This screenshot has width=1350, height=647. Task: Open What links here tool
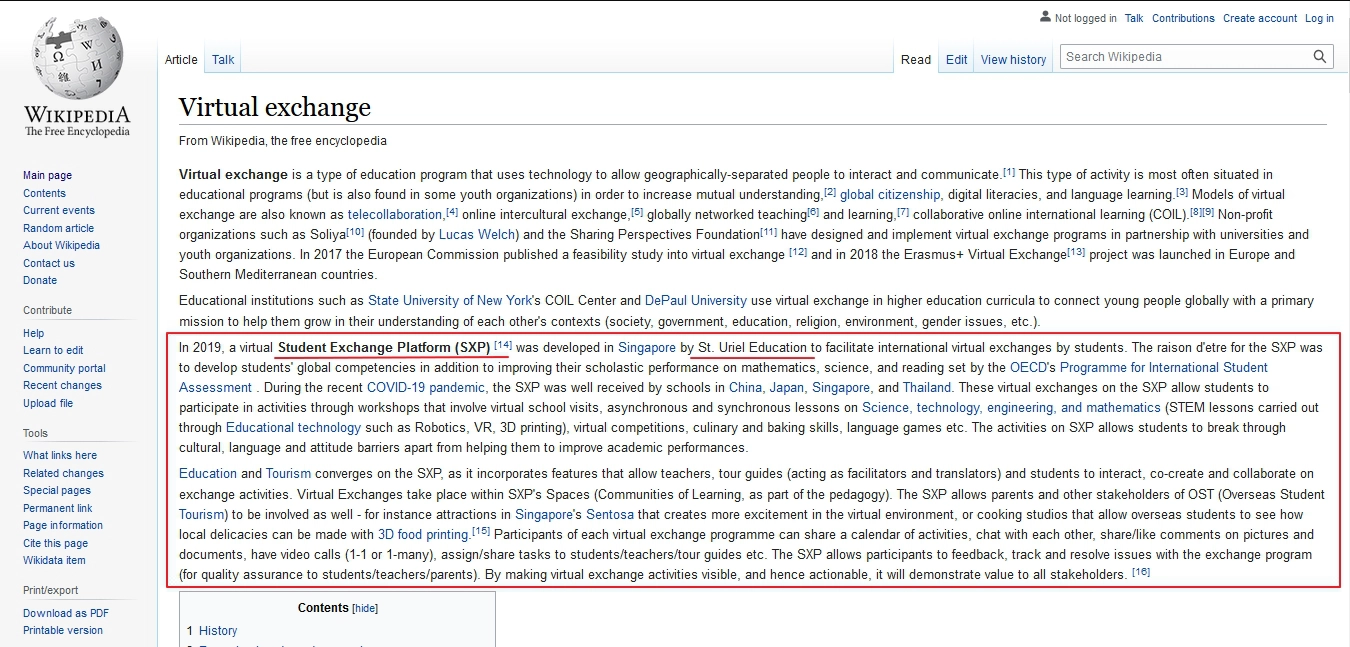(x=60, y=456)
